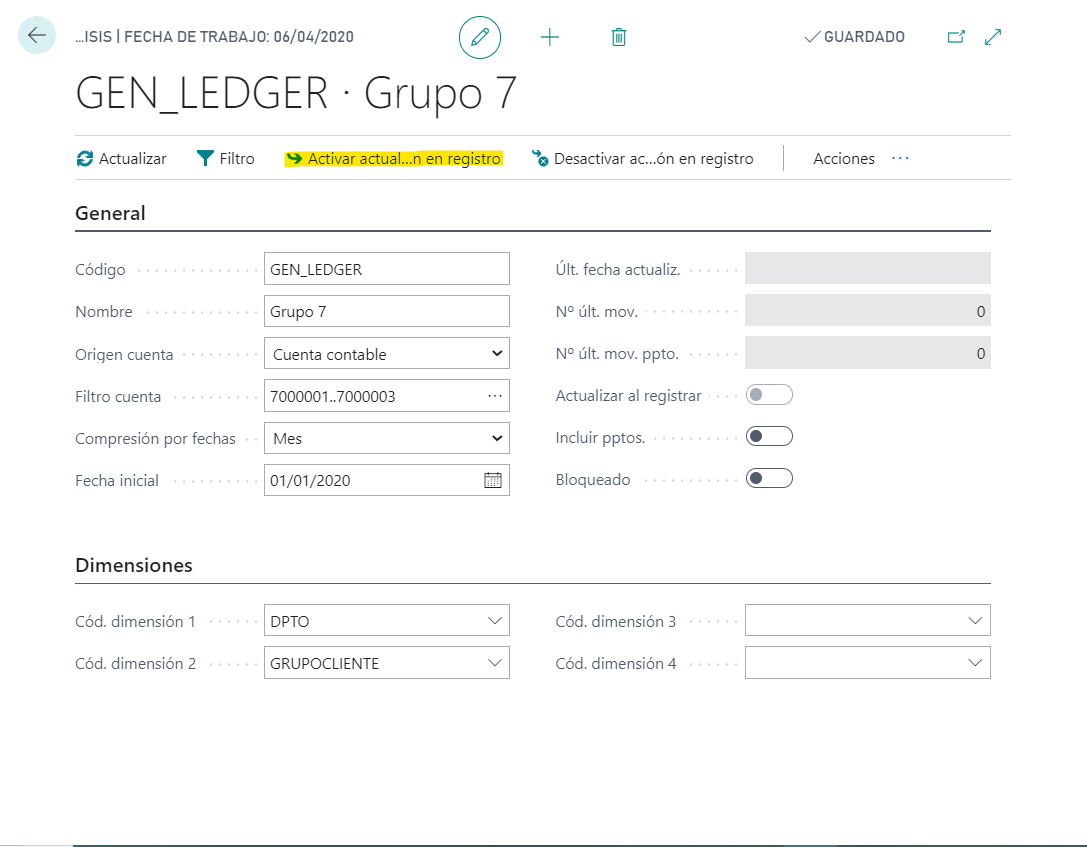This screenshot has height=847, width=1087.
Task: Show more options ellipsis after Acciones
Action: point(901,159)
